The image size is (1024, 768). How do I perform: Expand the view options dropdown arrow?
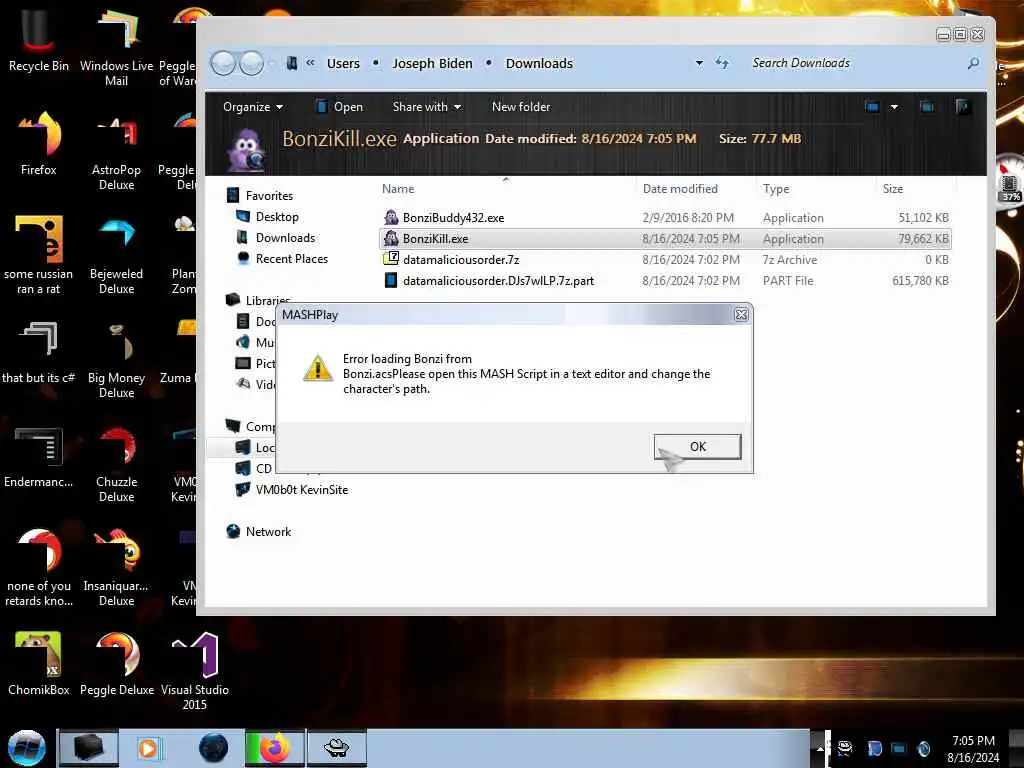click(894, 106)
